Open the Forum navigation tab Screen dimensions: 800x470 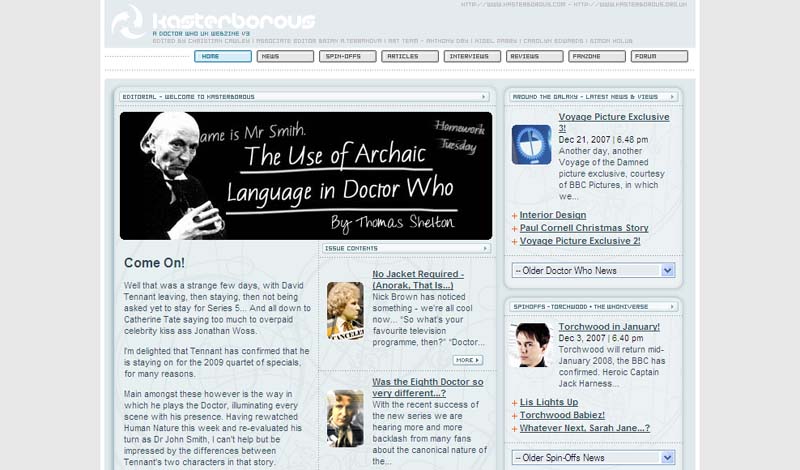pos(659,56)
